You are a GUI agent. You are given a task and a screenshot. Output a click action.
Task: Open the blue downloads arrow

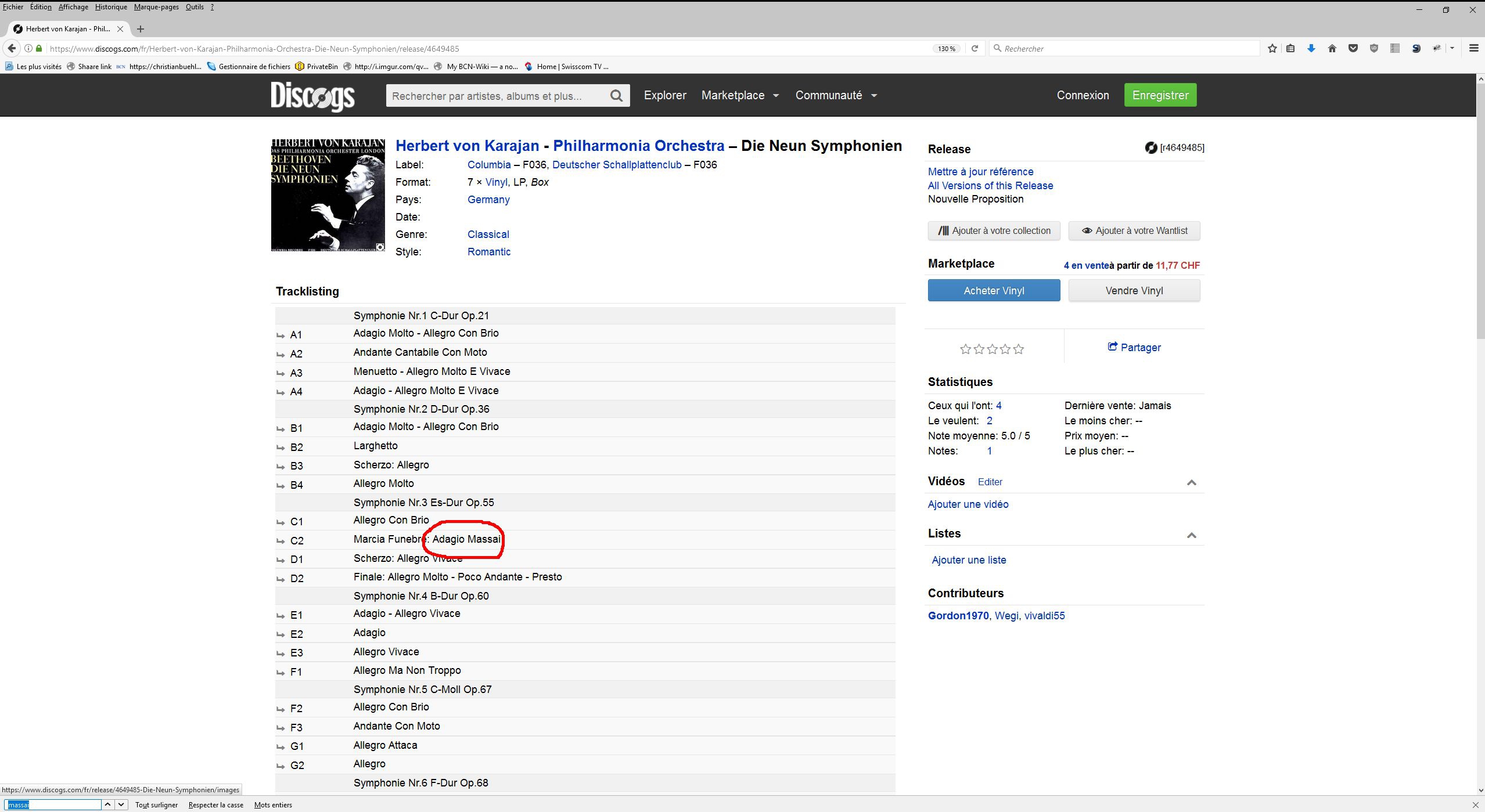pos(1311,48)
